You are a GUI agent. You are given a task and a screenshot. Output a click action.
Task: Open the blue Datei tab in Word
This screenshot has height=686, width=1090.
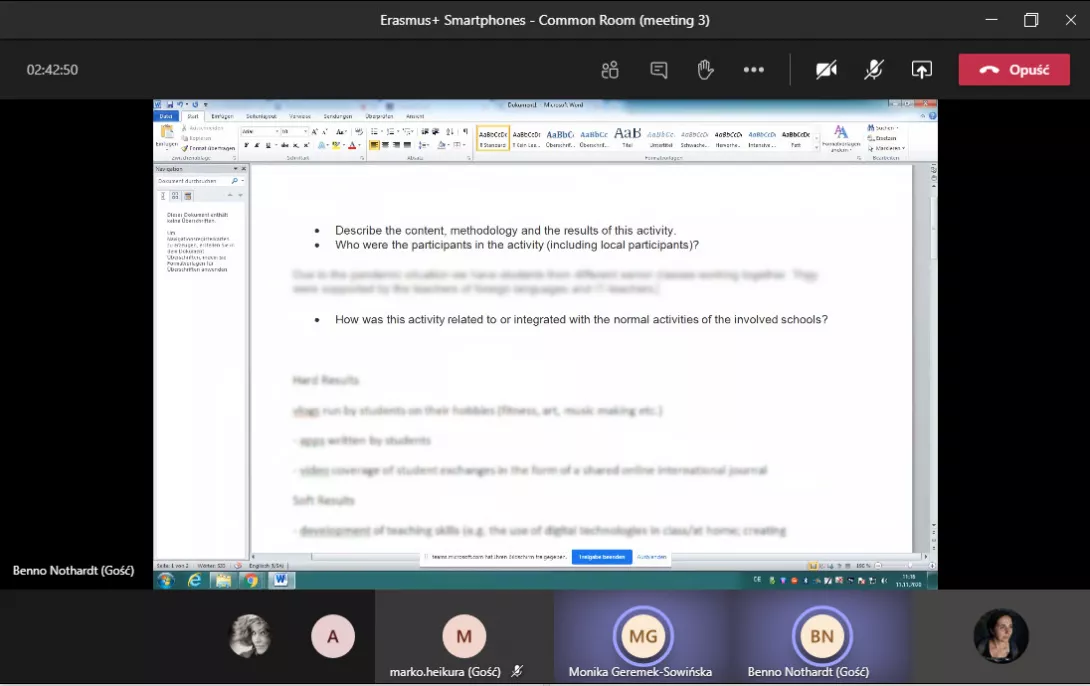point(166,116)
